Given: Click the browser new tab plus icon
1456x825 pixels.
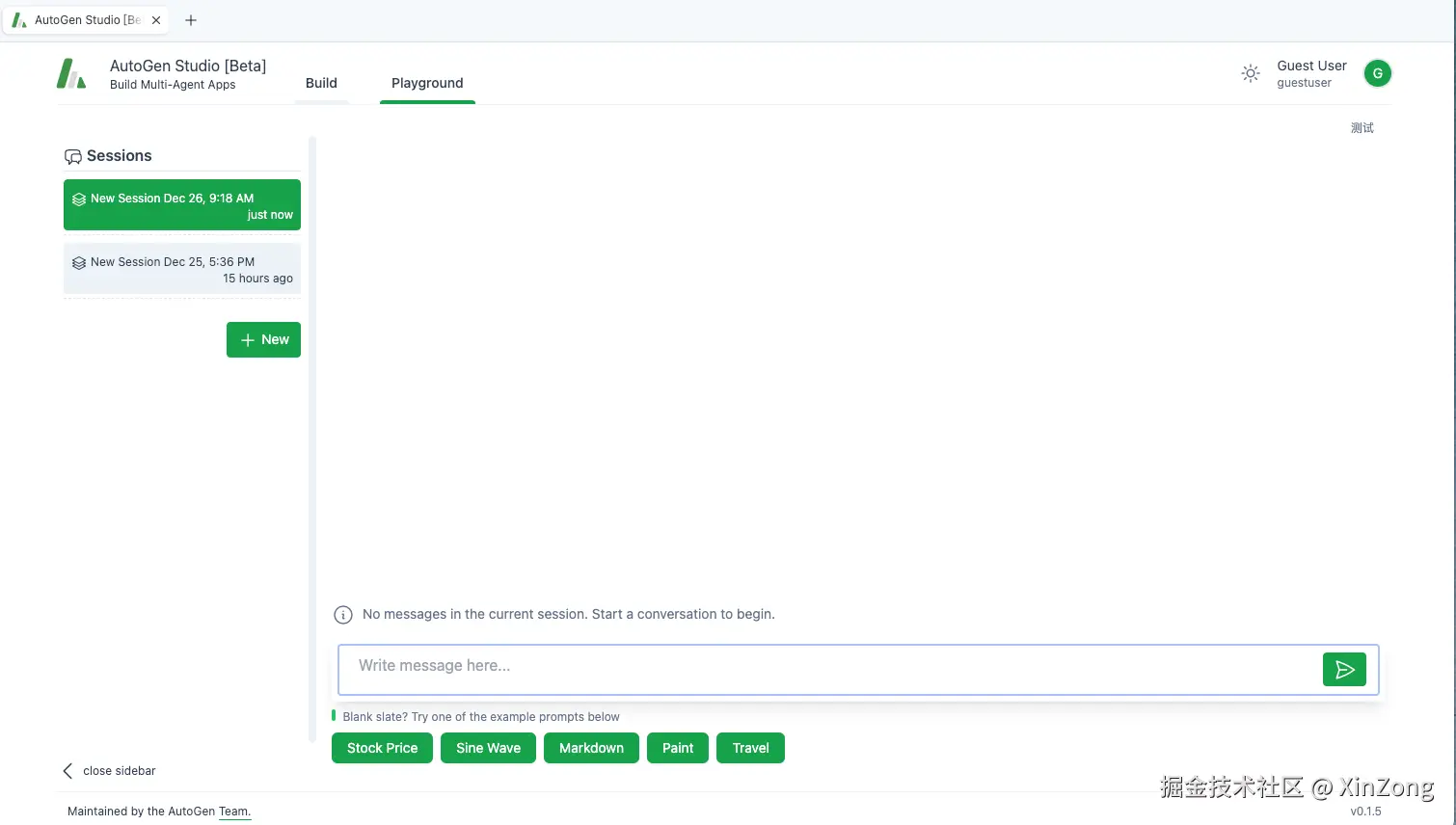Looking at the screenshot, I should [191, 20].
